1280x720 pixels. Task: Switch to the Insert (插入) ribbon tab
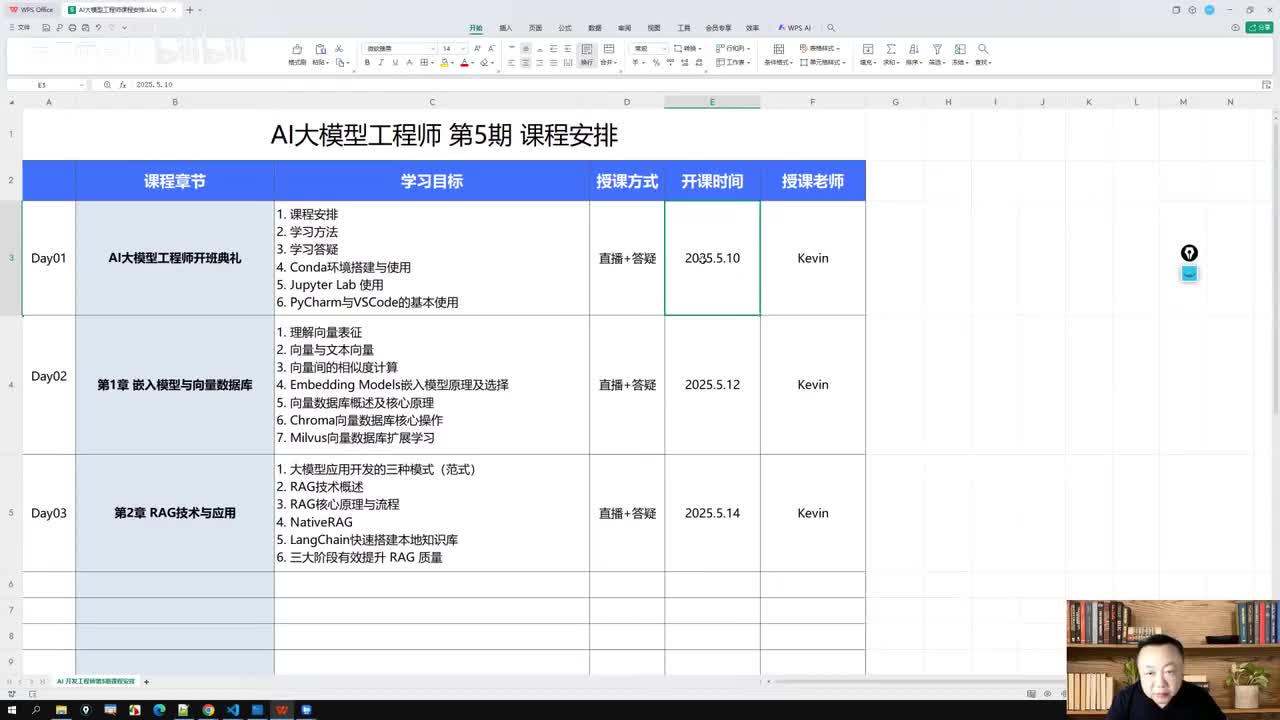pyautogui.click(x=506, y=28)
